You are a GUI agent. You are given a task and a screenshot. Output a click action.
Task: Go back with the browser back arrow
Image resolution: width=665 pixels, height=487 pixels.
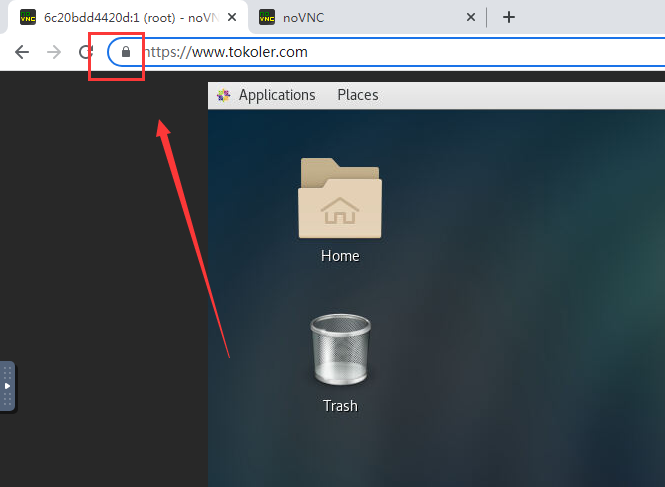(x=22, y=52)
